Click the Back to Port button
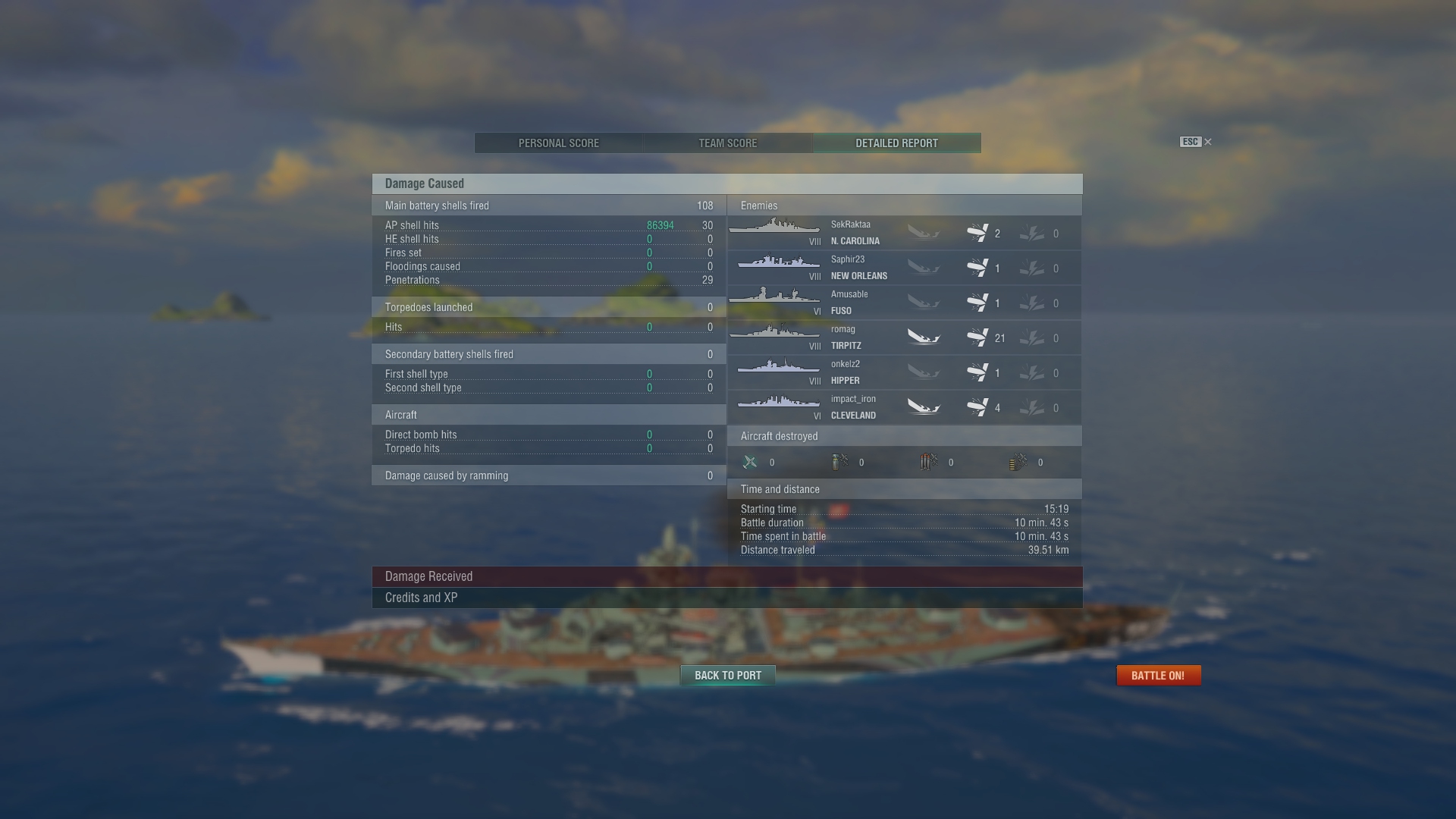Screen dimensions: 1456x819 pyautogui.click(x=728, y=675)
